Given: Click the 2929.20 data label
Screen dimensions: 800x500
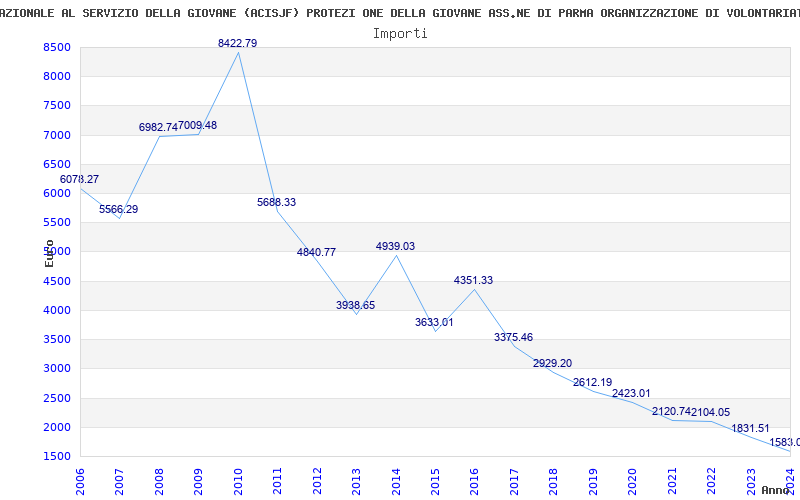Looking at the screenshot, I should tap(553, 363).
